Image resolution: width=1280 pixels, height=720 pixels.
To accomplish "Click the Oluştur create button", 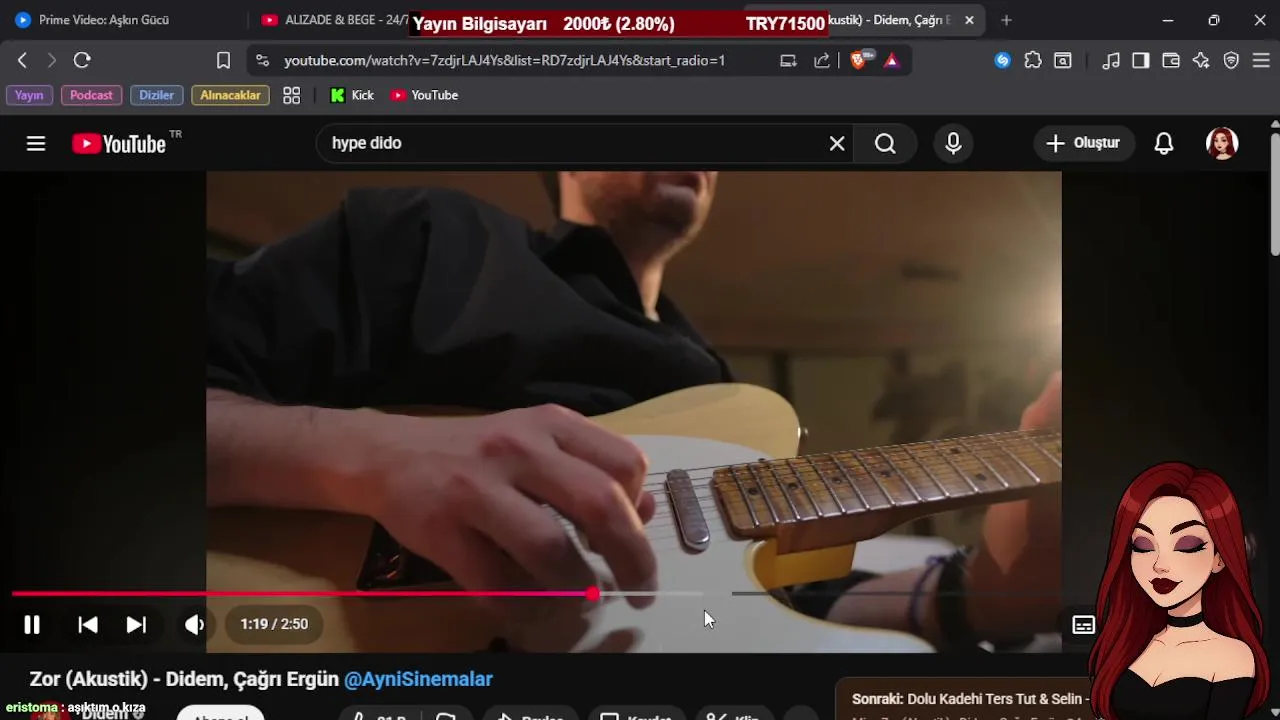I will (1083, 143).
